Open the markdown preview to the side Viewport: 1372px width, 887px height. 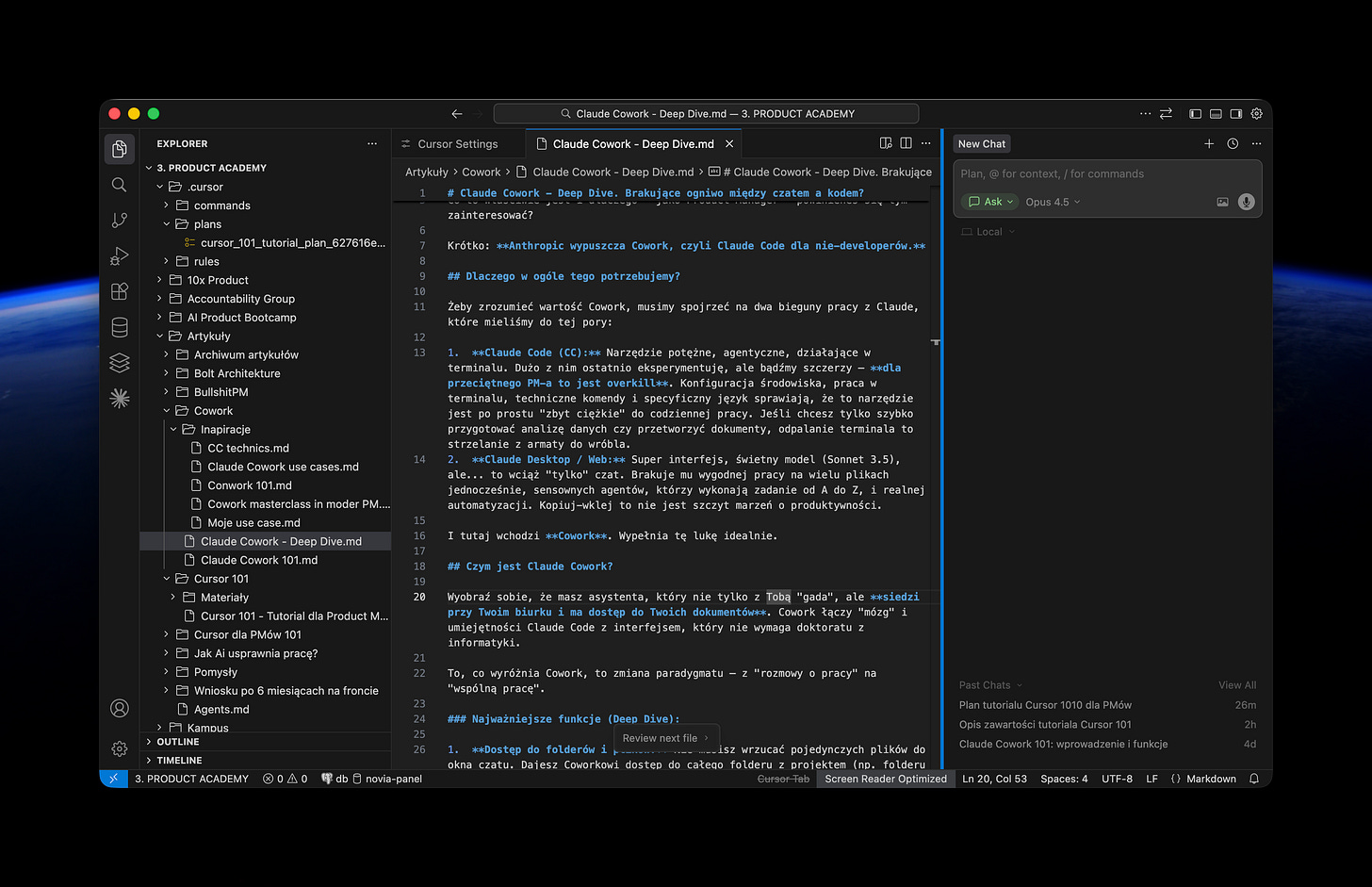(886, 143)
